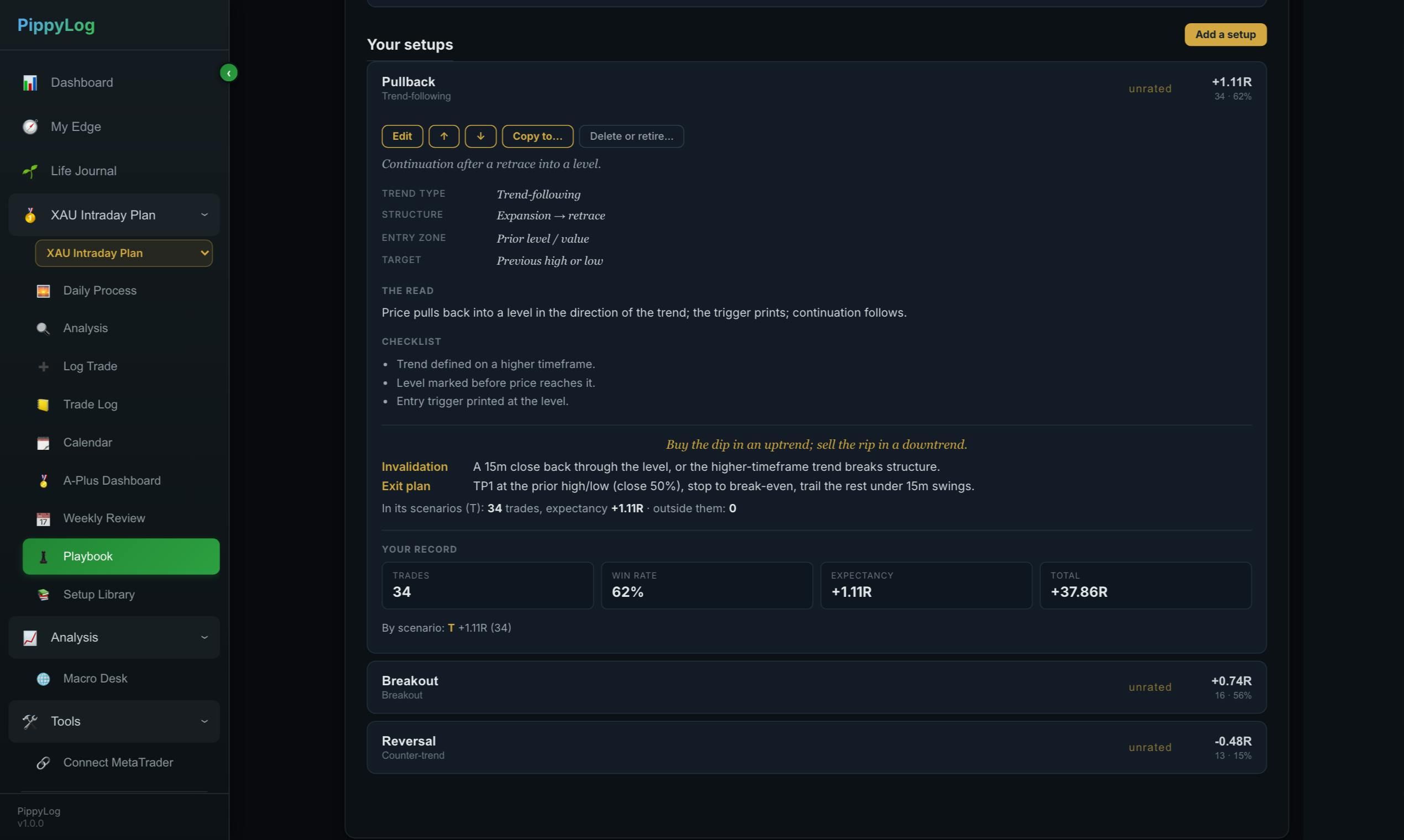Click the Trade Log yellow note icon
This screenshot has width=1404, height=840.
43,405
